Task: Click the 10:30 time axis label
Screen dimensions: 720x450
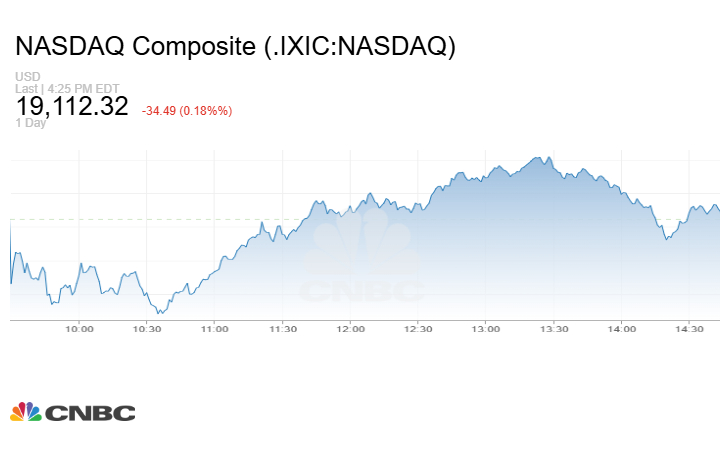Action: pos(147,329)
